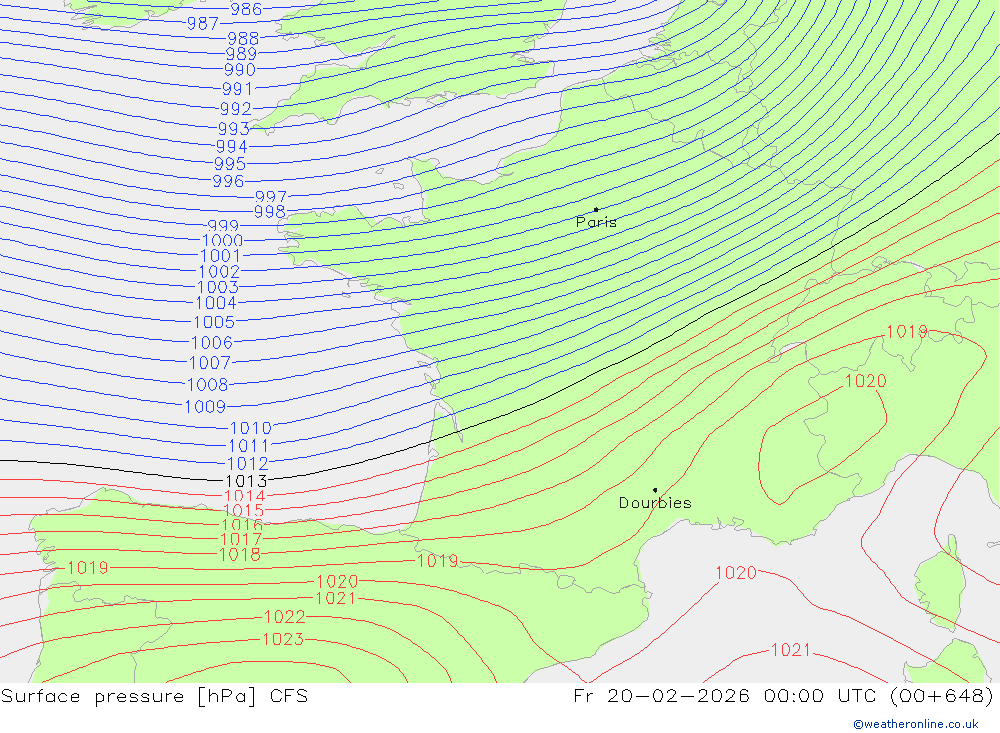Click the 1012 pressure label
This screenshot has width=1000, height=733.
click(248, 464)
